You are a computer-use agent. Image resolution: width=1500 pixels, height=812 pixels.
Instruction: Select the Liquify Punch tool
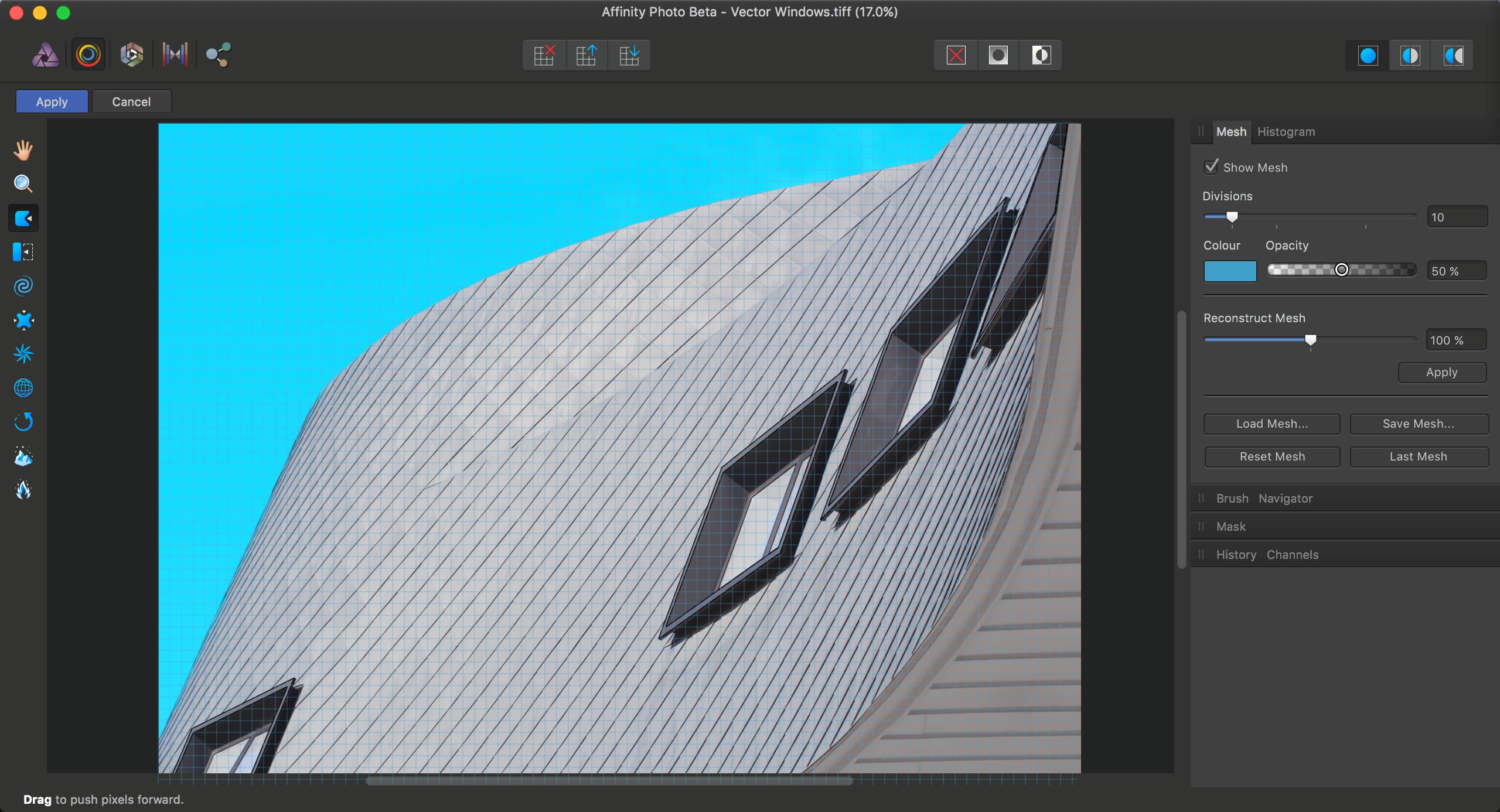click(x=23, y=354)
